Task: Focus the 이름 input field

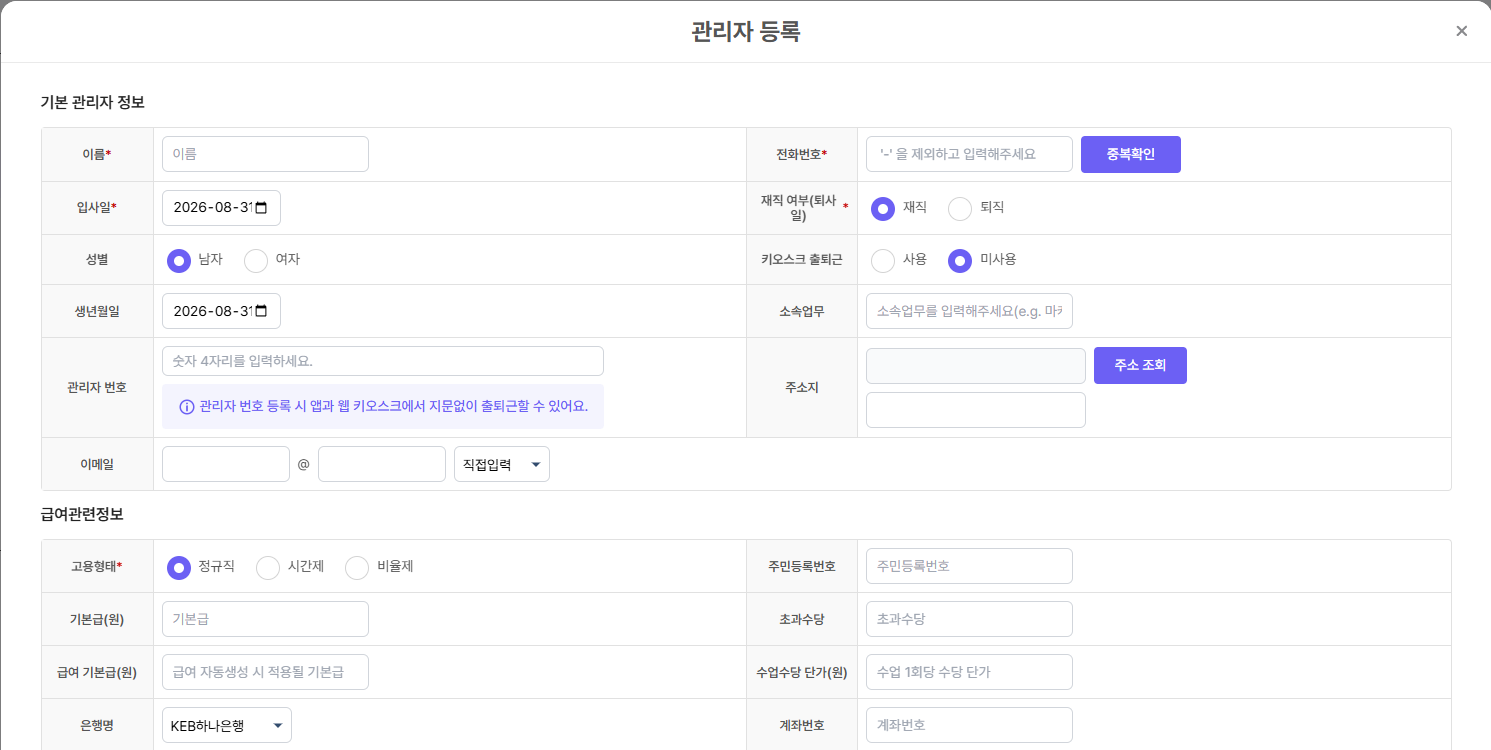Action: point(265,154)
